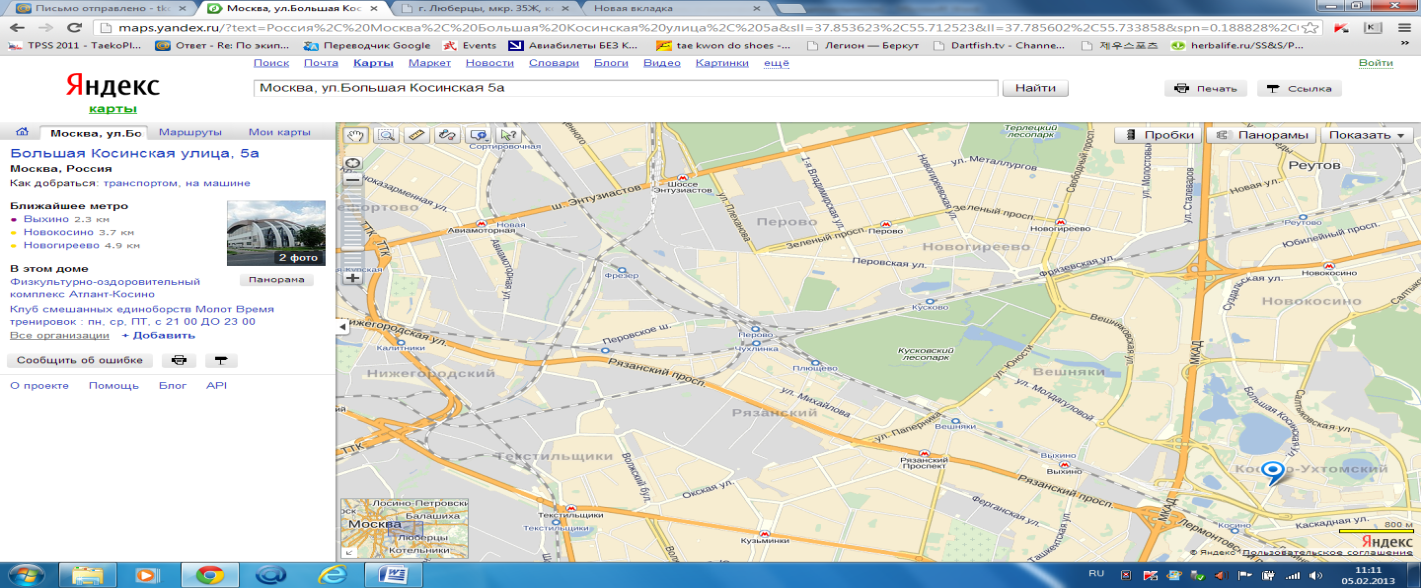Select the ruler distance measurement tool
The width and height of the screenshot is (1421, 588).
pyautogui.click(x=417, y=134)
